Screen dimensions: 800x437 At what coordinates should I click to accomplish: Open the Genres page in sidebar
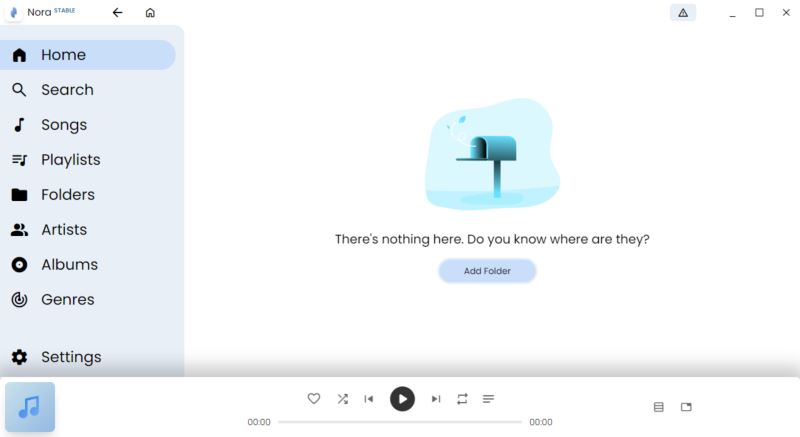pyautogui.click(x=88, y=299)
